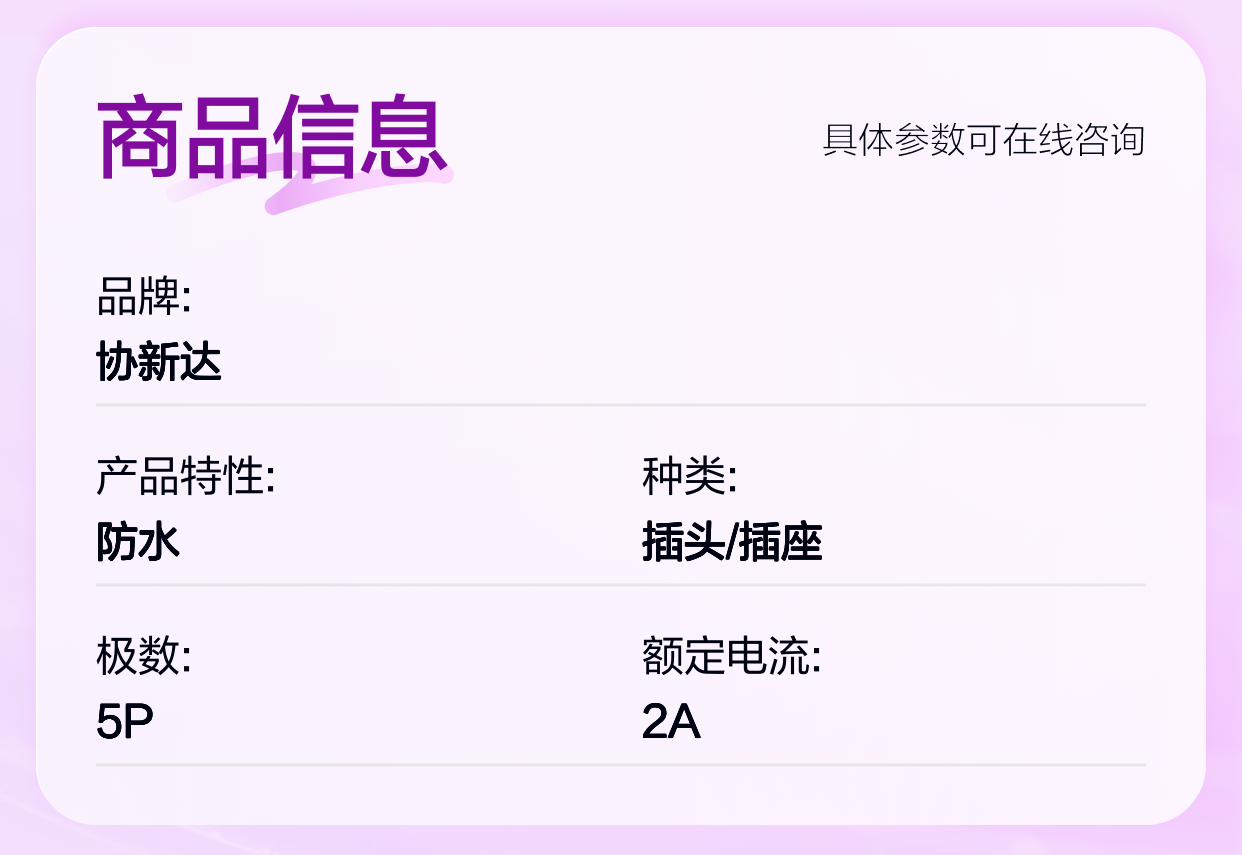Select the brand value 协新达

[x=159, y=362]
